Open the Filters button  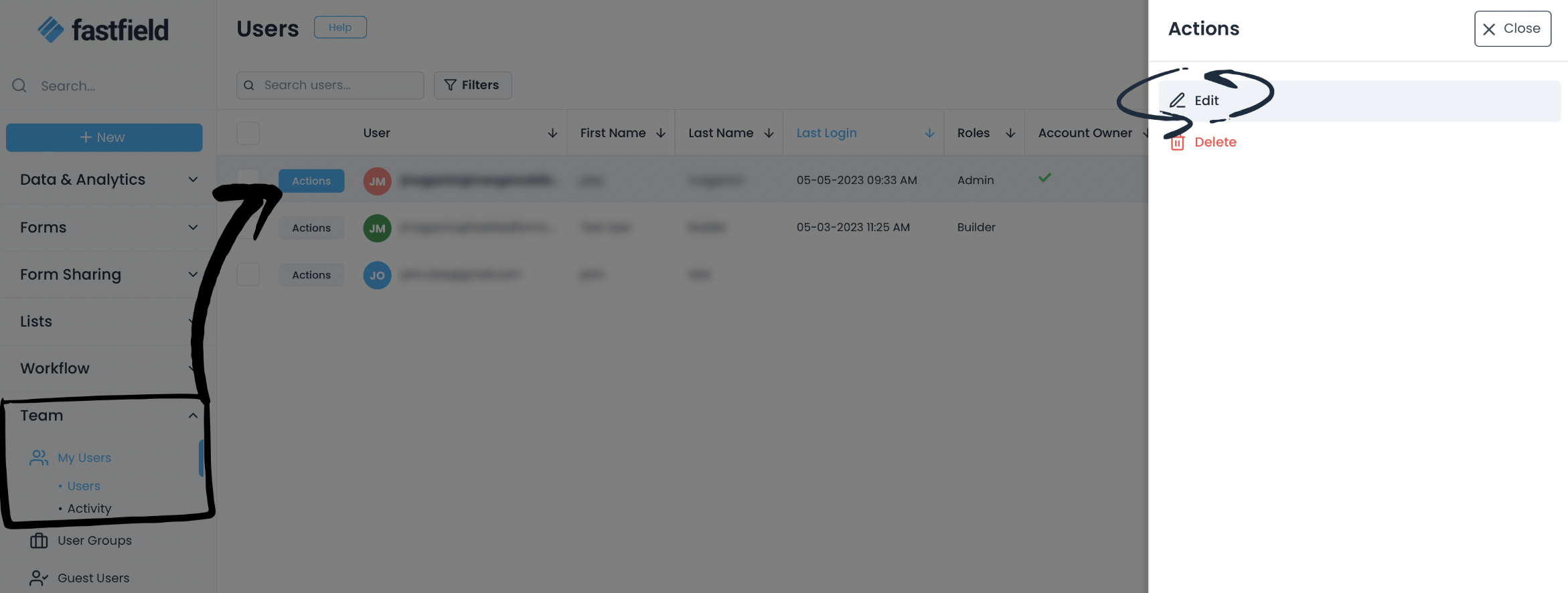[472, 85]
